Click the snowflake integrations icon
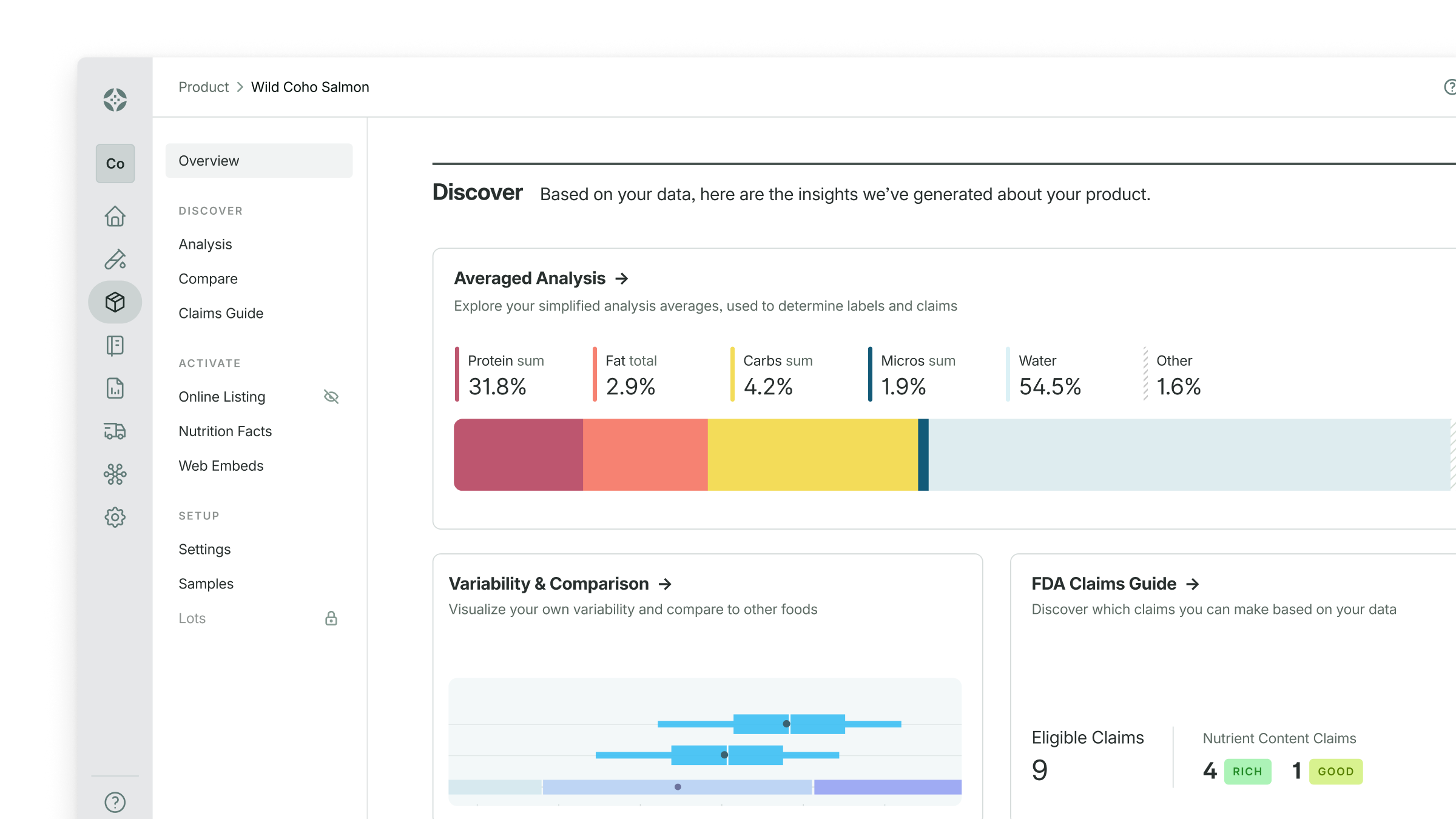The image size is (1456, 819). click(115, 474)
